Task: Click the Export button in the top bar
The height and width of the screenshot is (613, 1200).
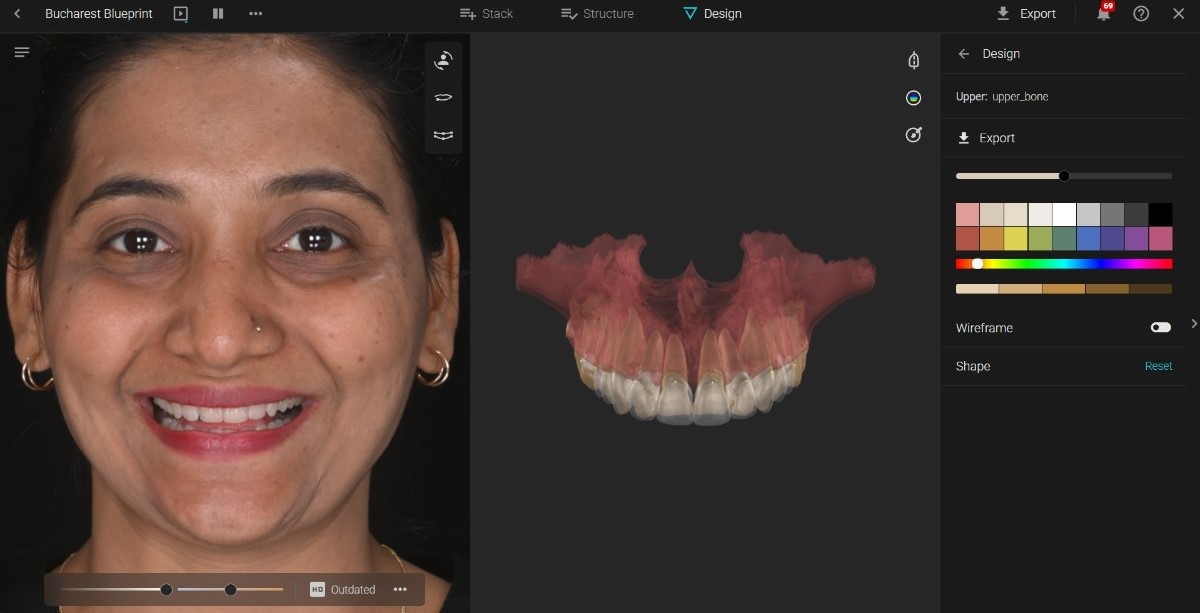Action: pos(1027,14)
